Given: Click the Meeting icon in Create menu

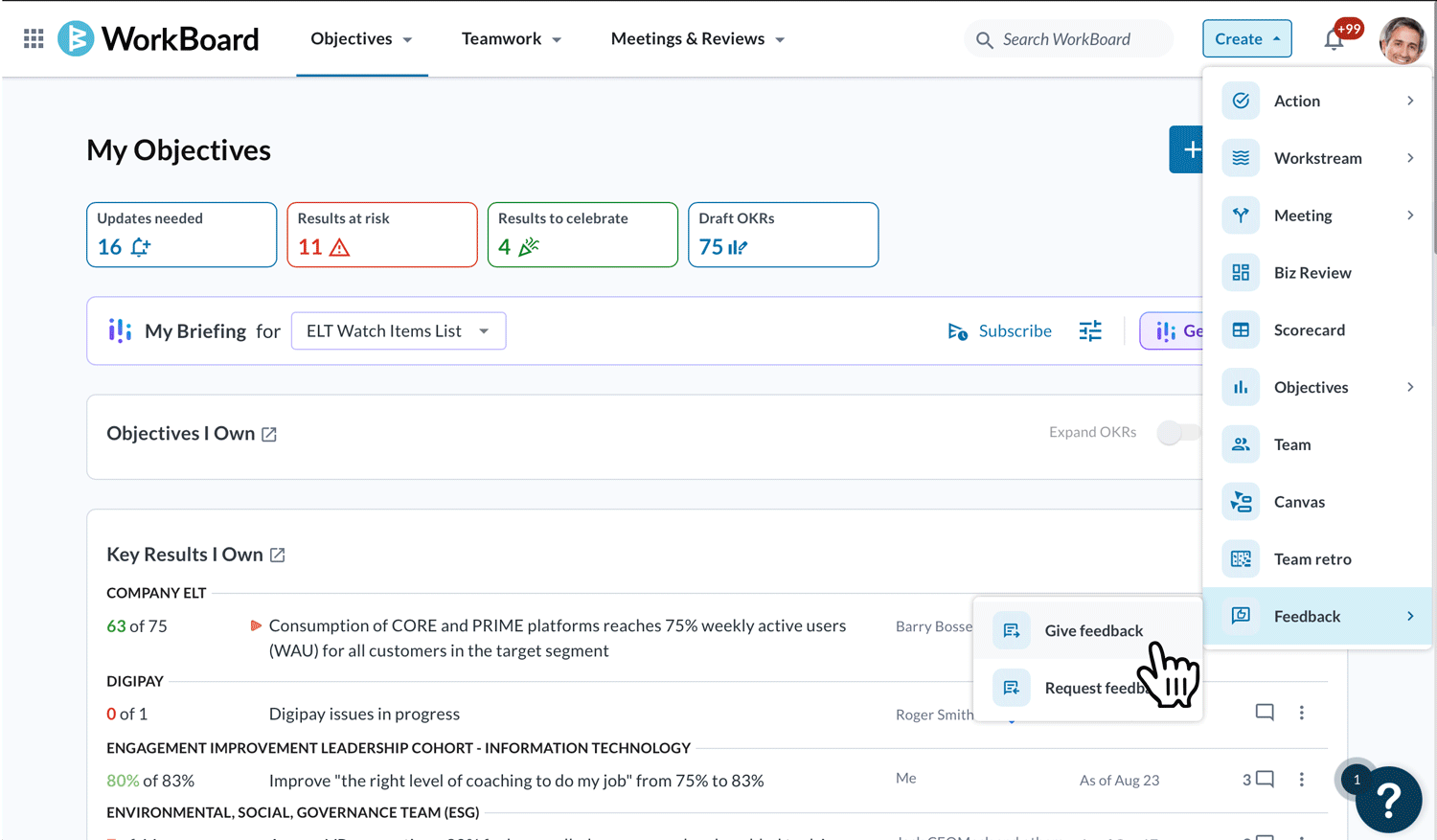Looking at the screenshot, I should pos(1241,216).
